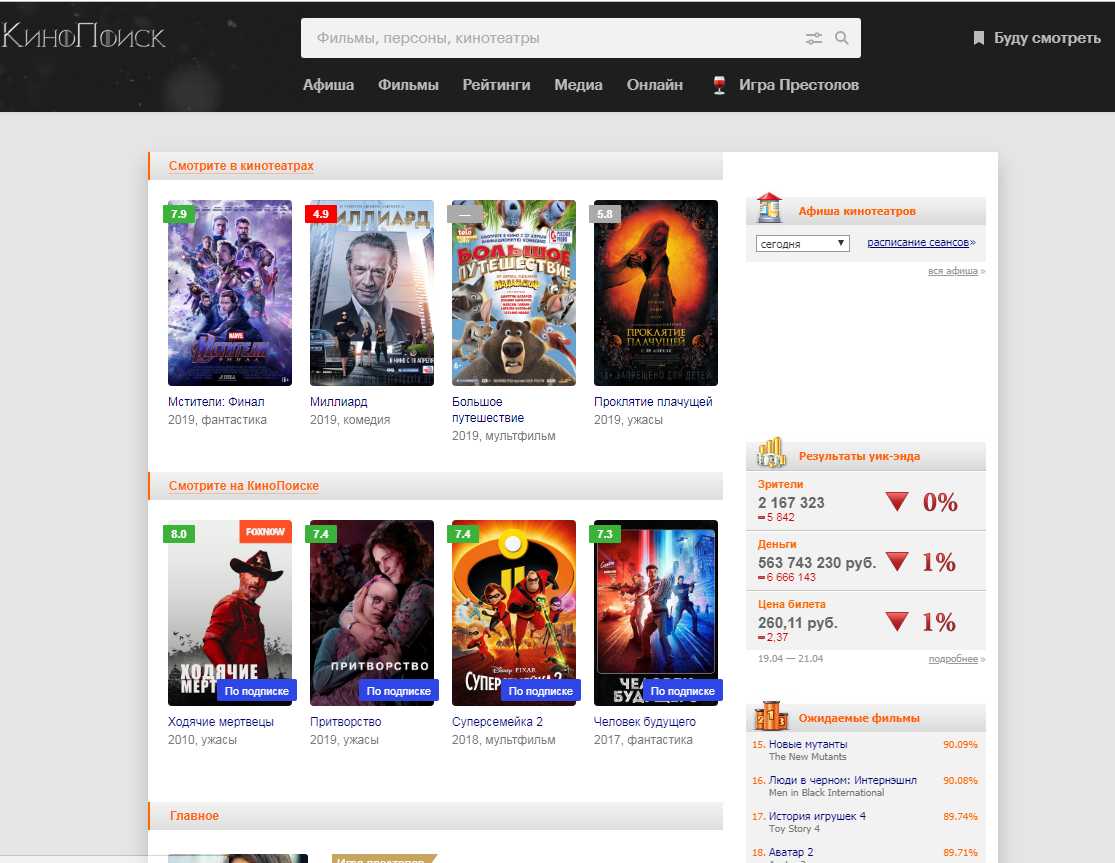Click the Большое путешествие title link
Screen dimensions: 1115x863
point(488,410)
